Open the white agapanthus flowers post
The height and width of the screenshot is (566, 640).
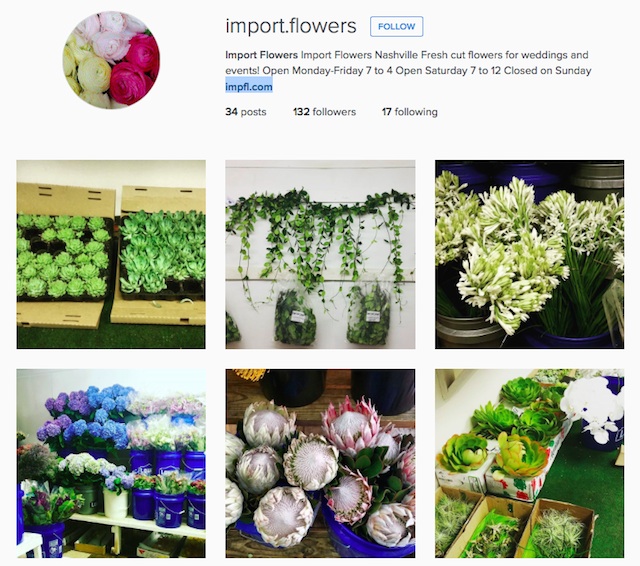point(529,254)
